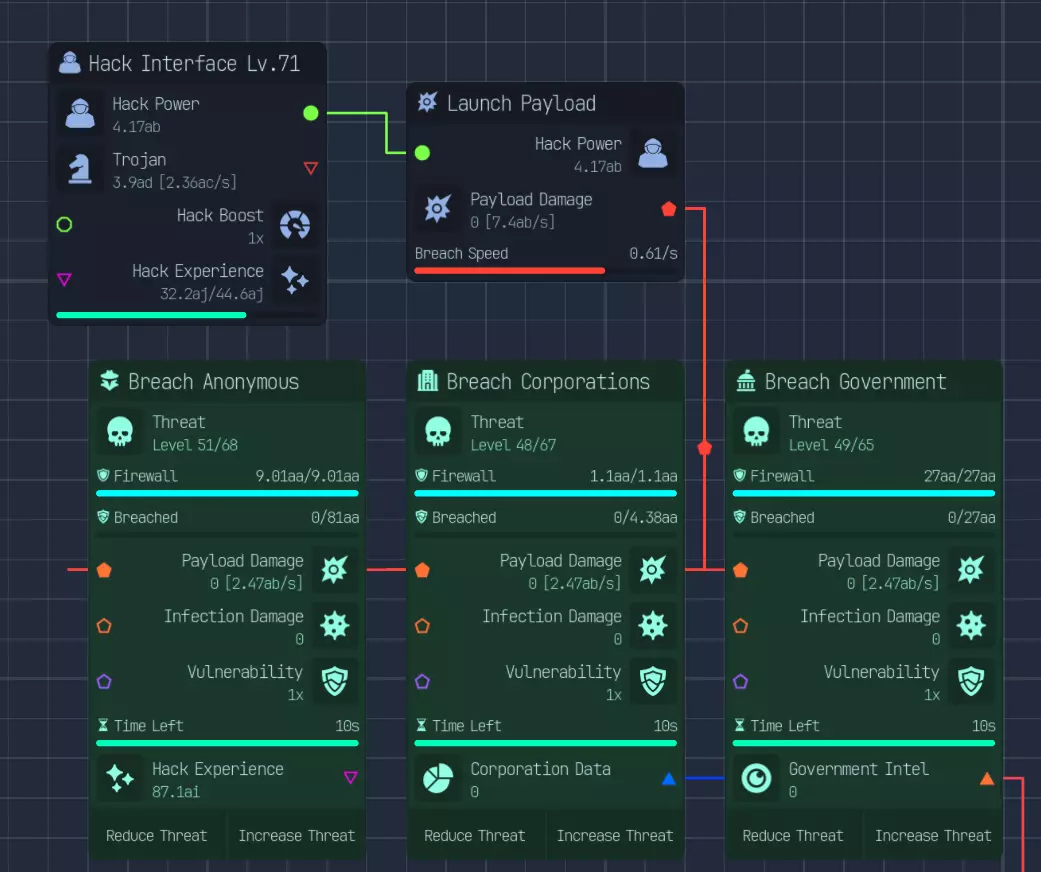Select the green Hack Power output port
Image resolution: width=1041 pixels, height=872 pixels.
[x=311, y=113]
